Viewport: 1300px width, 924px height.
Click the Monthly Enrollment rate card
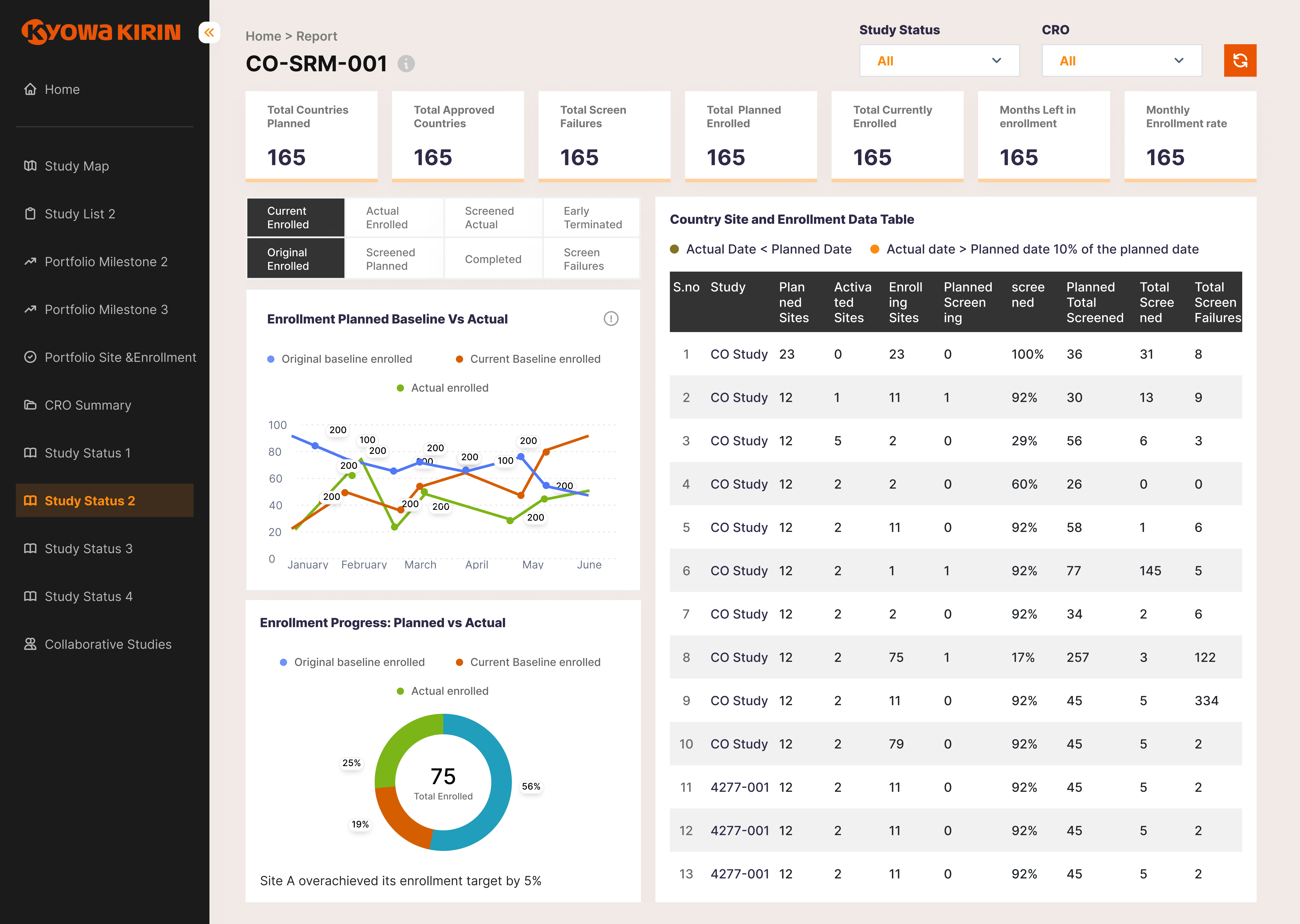[1191, 136]
